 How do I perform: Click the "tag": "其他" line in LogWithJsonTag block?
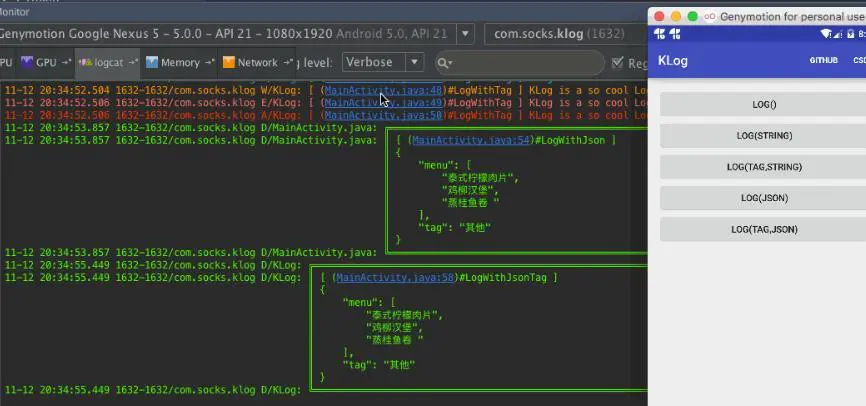click(378, 365)
